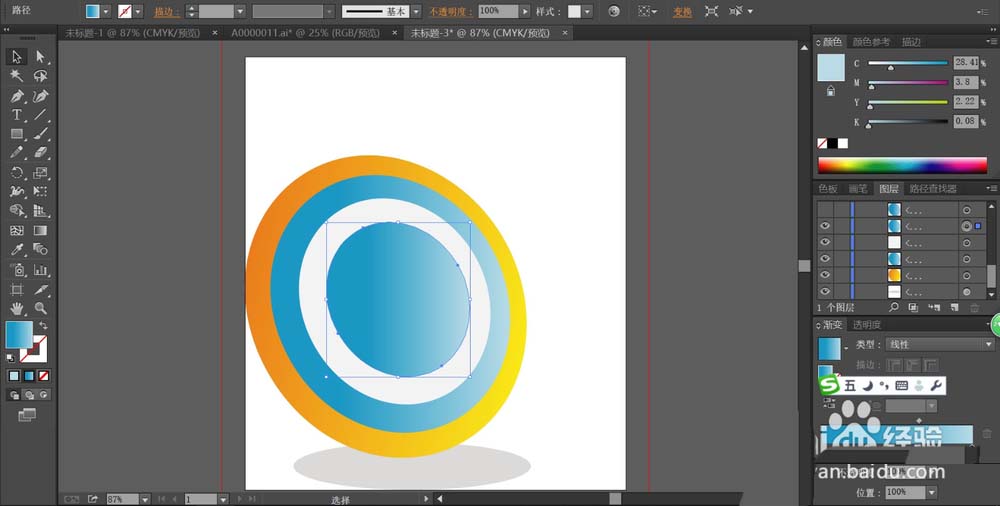The image size is (1000, 506).
Task: Apply Color mode button in toolbox
Action: tap(14, 376)
